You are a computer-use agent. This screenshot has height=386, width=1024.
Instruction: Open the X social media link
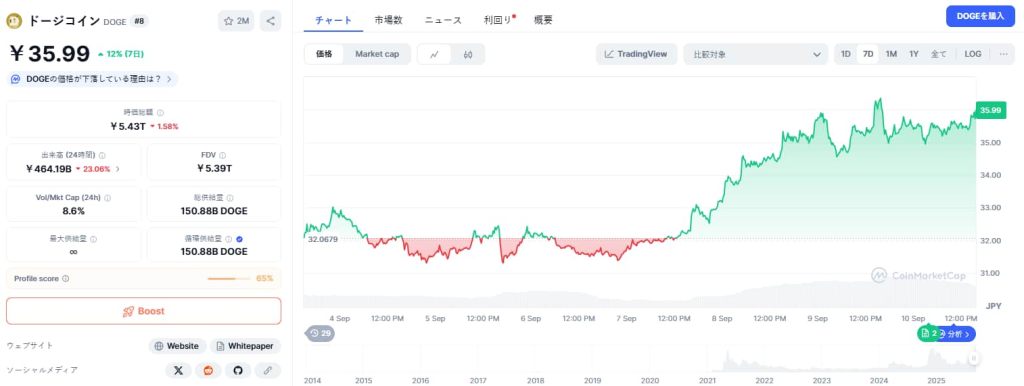coord(178,370)
